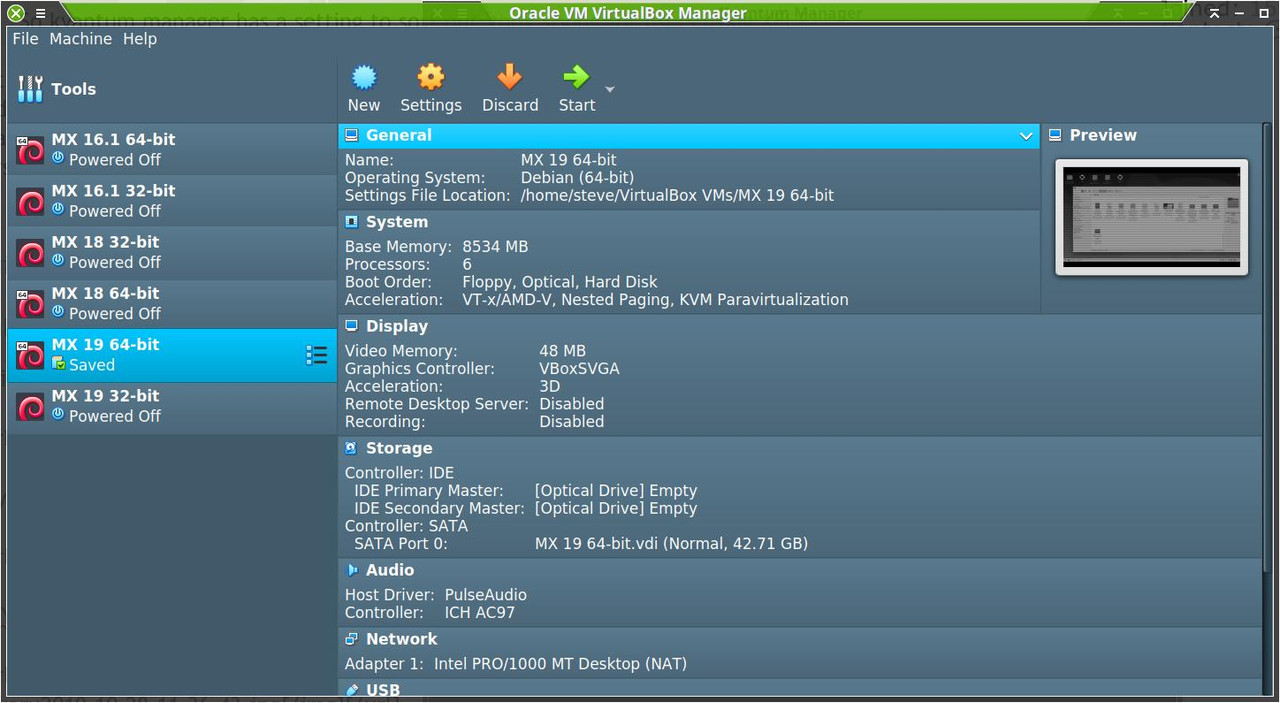The width and height of the screenshot is (1280, 703).
Task: Open the USB section header
Action: click(x=383, y=690)
